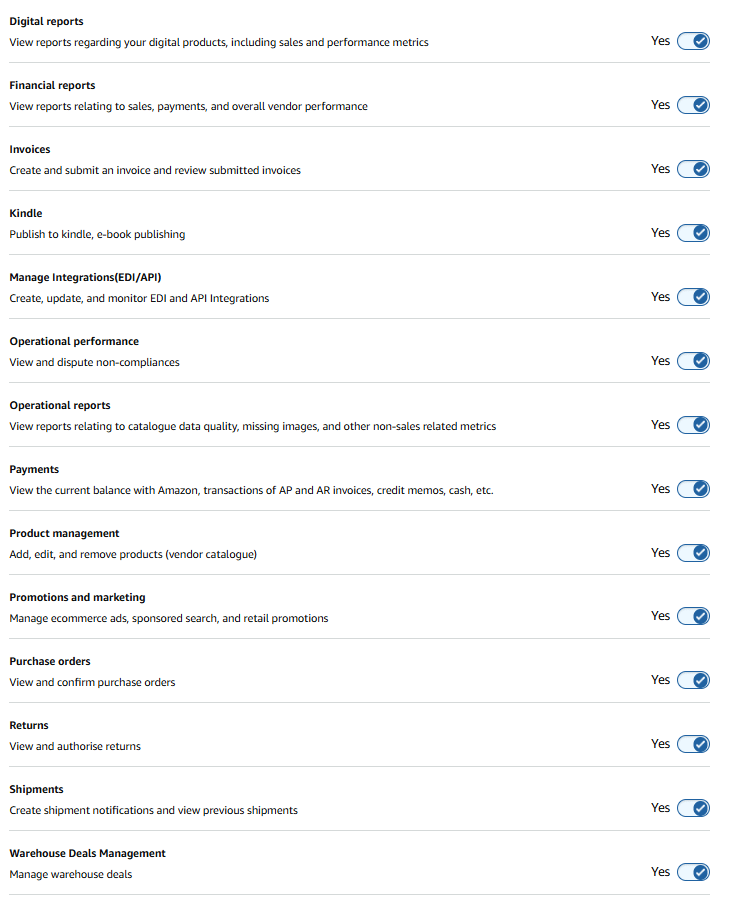Image resolution: width=744 pixels, height=897 pixels.
Task: Toggle the Product management switch
Action: (693, 553)
